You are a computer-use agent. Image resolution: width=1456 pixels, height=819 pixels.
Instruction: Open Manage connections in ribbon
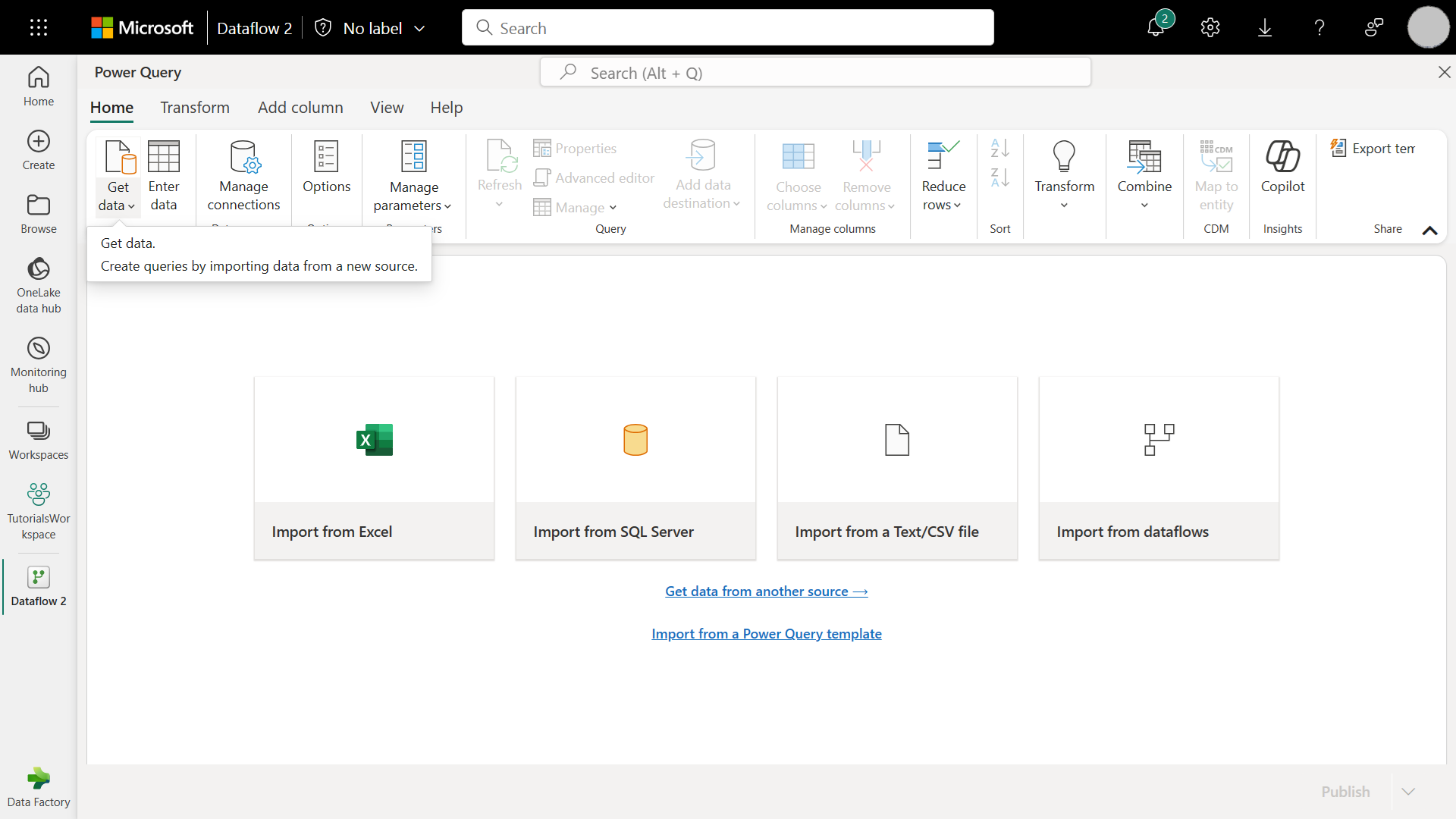coord(243,176)
